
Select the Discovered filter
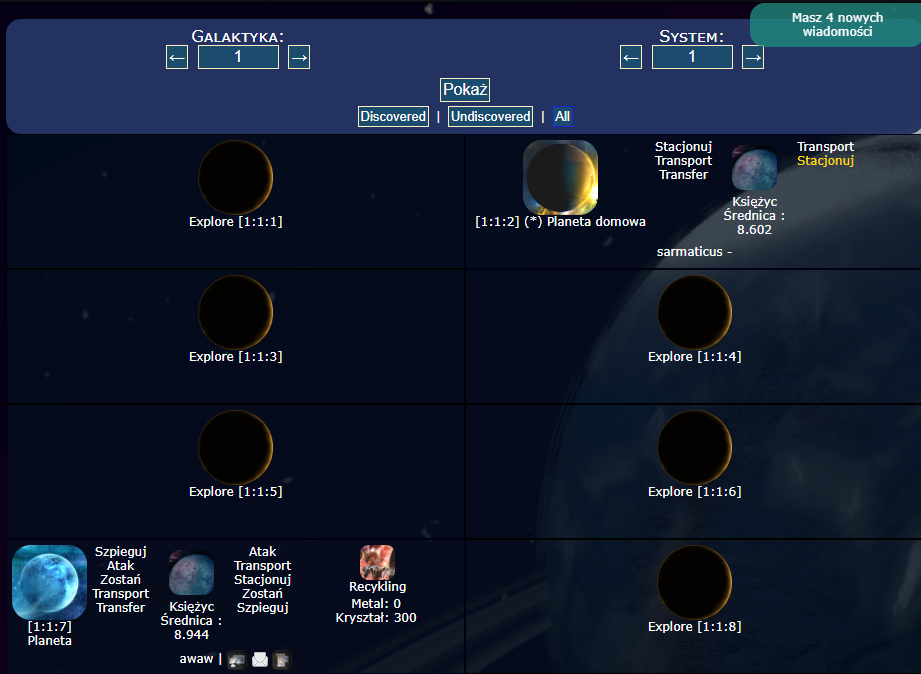pos(393,117)
